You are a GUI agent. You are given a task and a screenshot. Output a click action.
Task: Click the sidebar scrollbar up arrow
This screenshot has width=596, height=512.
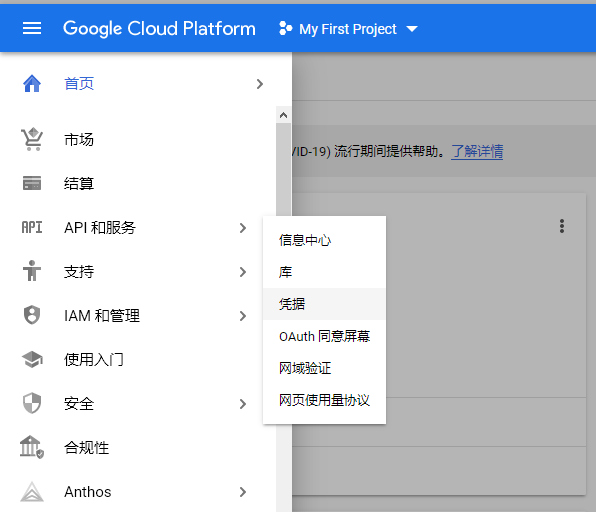[283, 115]
